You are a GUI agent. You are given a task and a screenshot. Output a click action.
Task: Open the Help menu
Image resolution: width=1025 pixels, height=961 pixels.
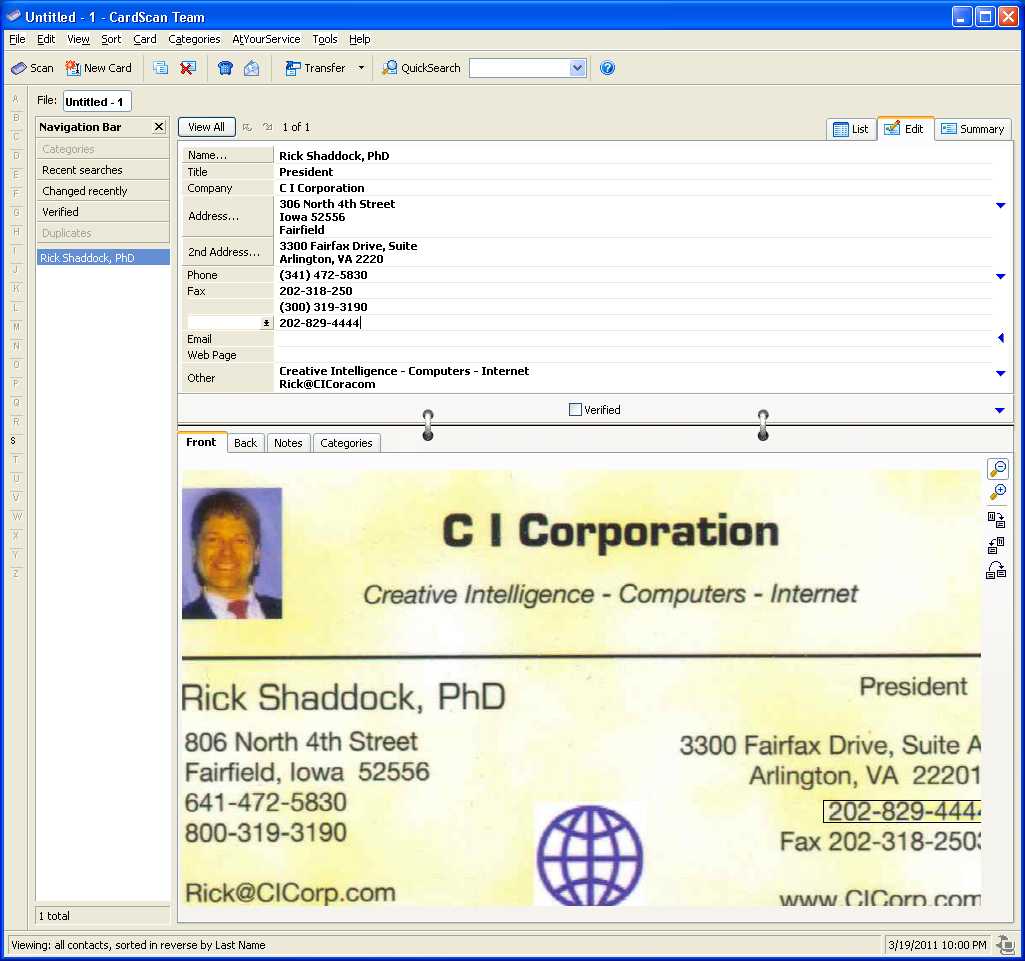point(360,39)
